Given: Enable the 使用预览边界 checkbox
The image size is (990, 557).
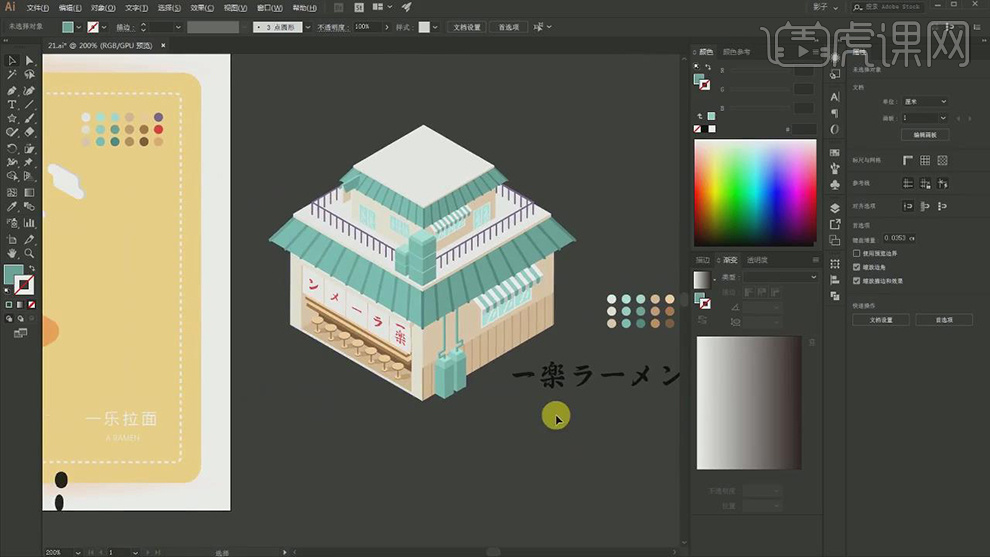Looking at the screenshot, I should 856,254.
